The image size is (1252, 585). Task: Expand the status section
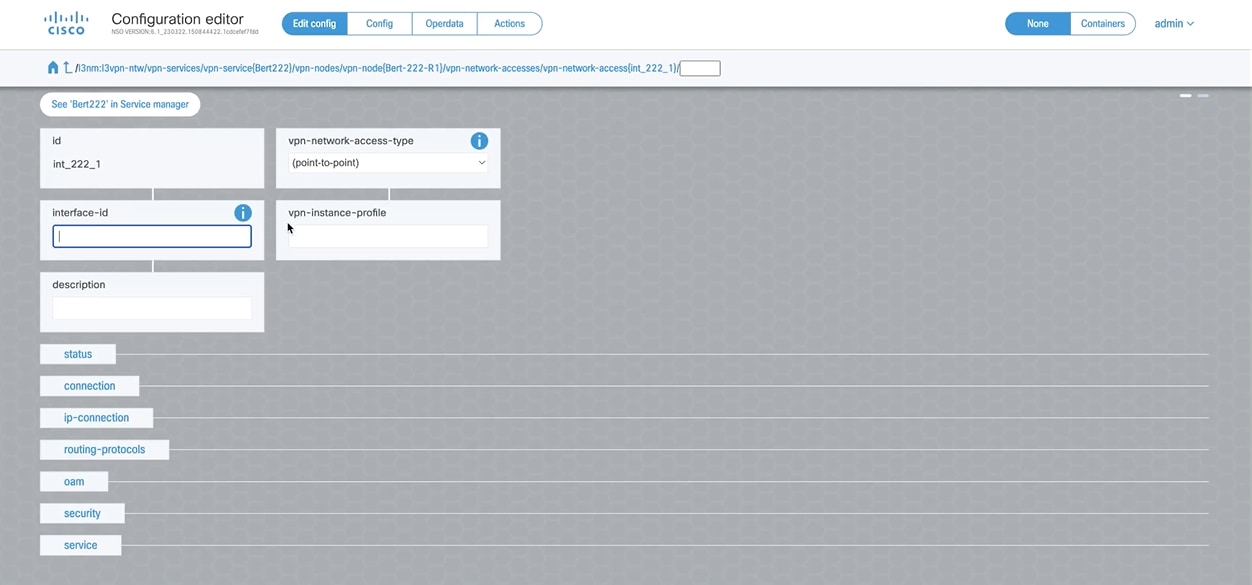click(77, 353)
